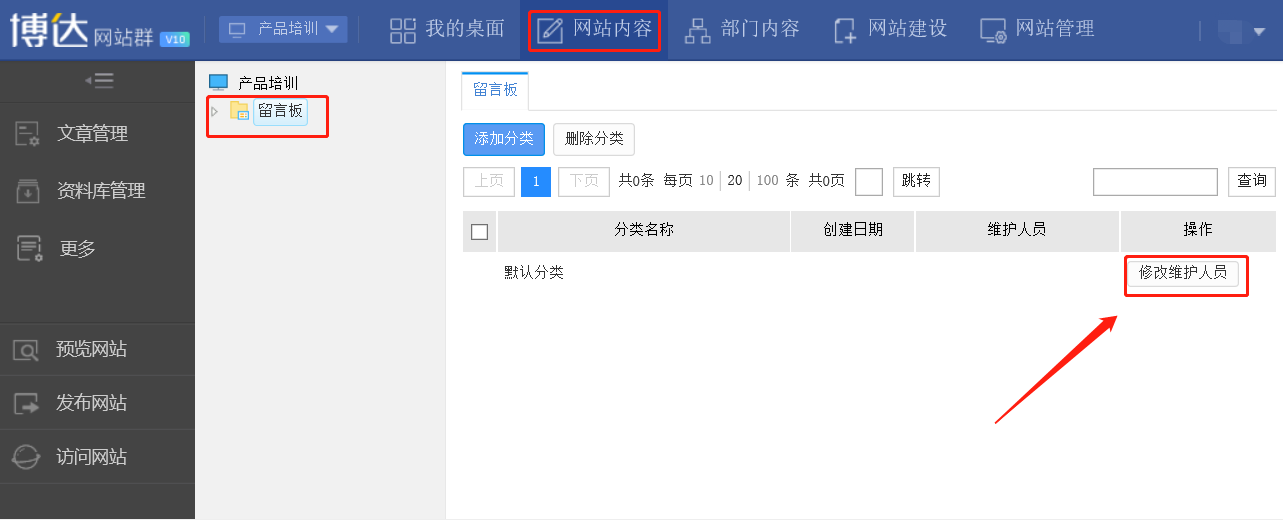Open 访问网站 in sidebar

pyautogui.click(x=97, y=457)
